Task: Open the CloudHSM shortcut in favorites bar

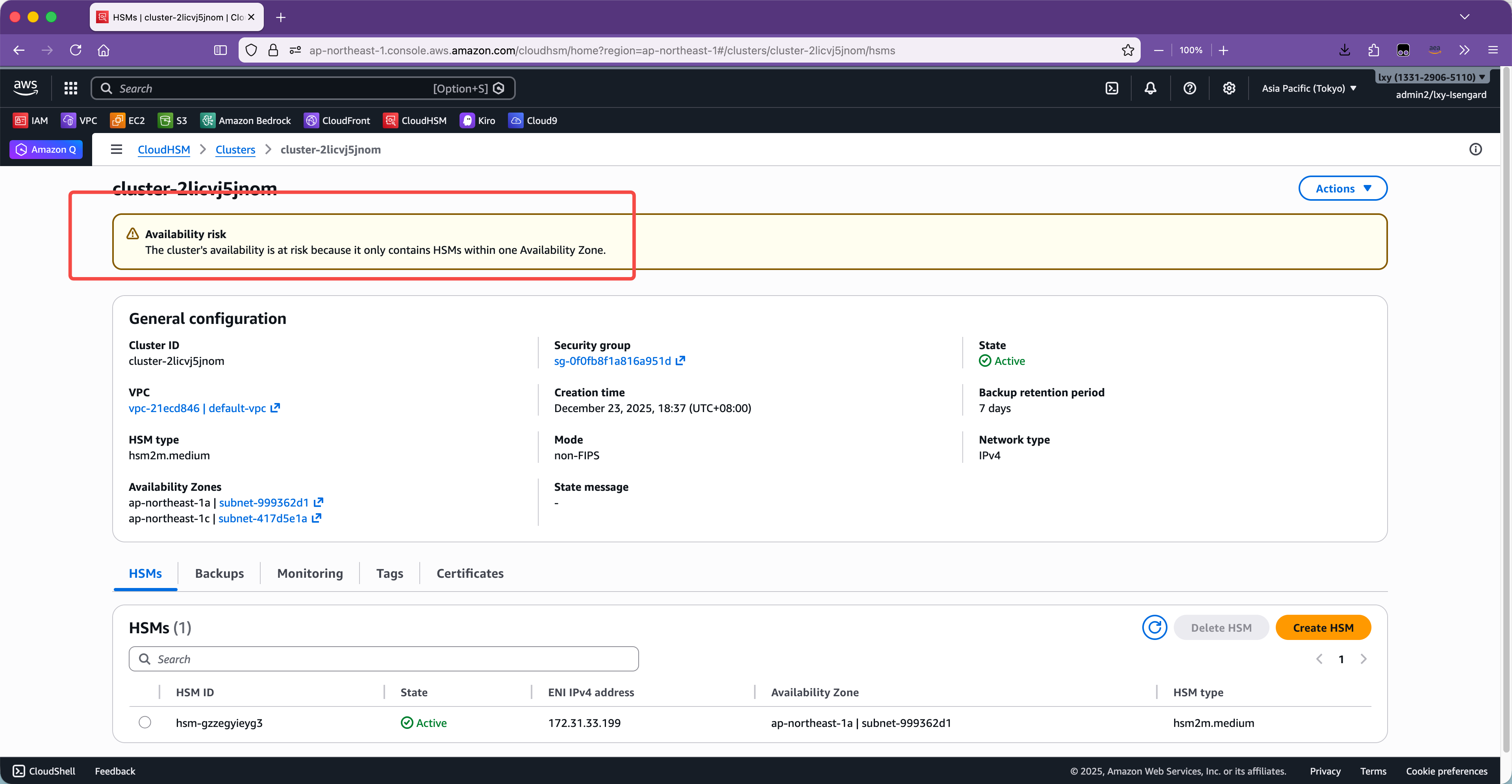Action: click(415, 120)
